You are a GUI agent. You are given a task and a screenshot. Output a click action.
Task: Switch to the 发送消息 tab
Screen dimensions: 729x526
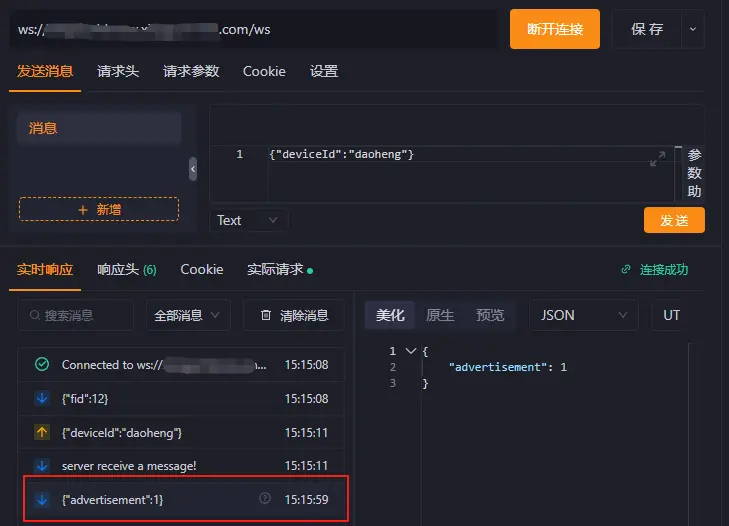(x=45, y=71)
